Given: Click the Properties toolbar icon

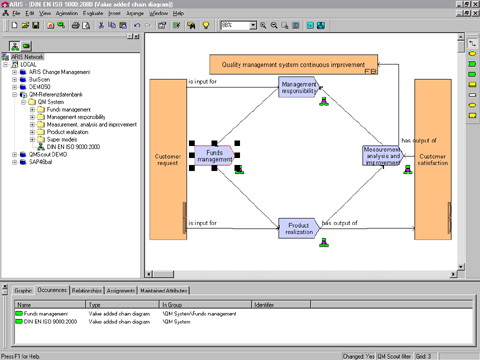Looking at the screenshot, I should click(162, 25).
